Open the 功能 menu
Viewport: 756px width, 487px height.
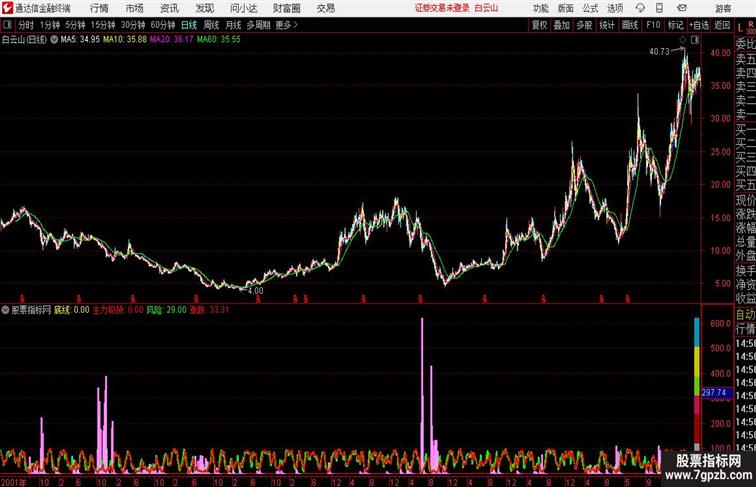pos(540,8)
